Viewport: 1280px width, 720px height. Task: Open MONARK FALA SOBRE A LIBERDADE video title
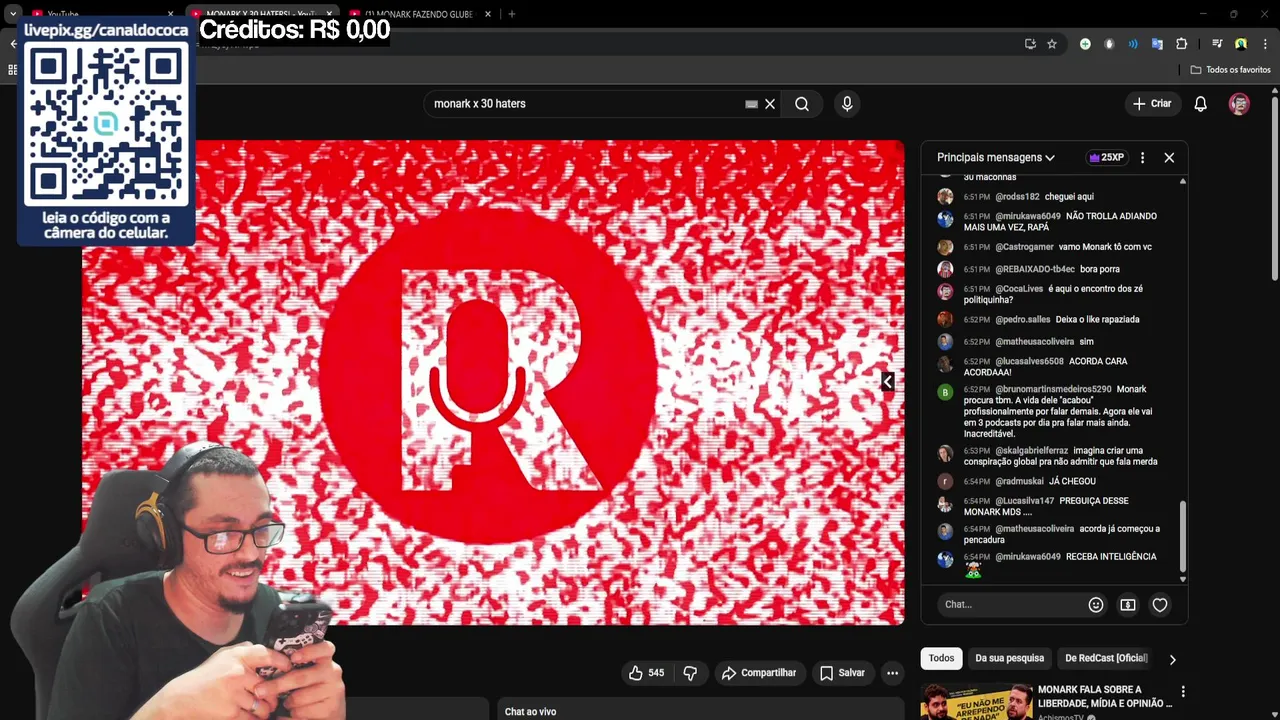tap(1104, 696)
